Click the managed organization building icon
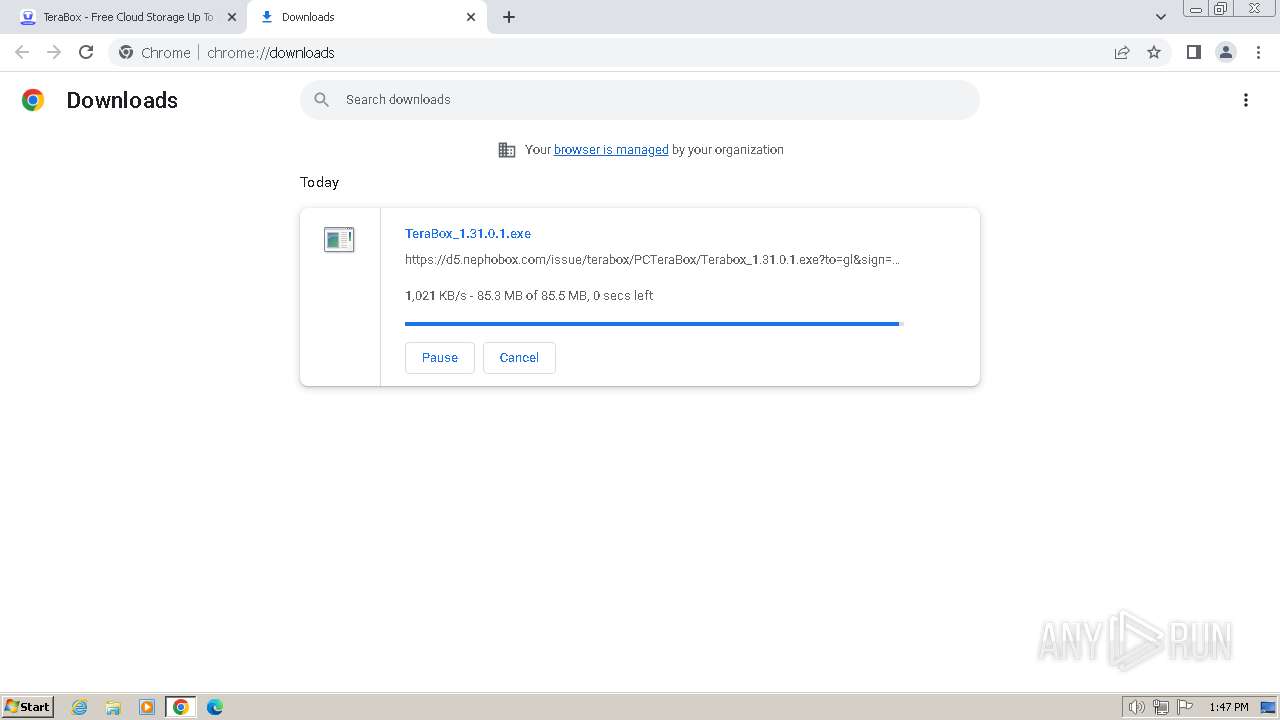The height and width of the screenshot is (720, 1280). pyautogui.click(x=507, y=150)
